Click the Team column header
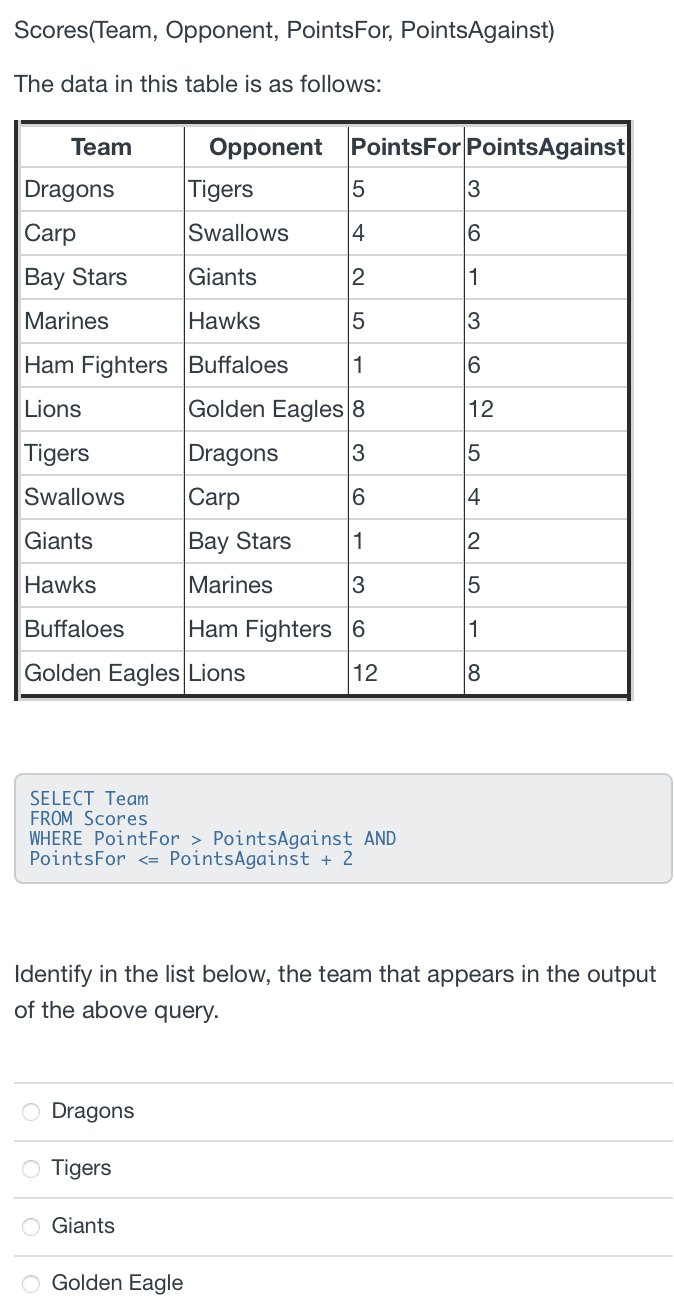Viewport: 674px width, 1314px height. click(x=101, y=146)
